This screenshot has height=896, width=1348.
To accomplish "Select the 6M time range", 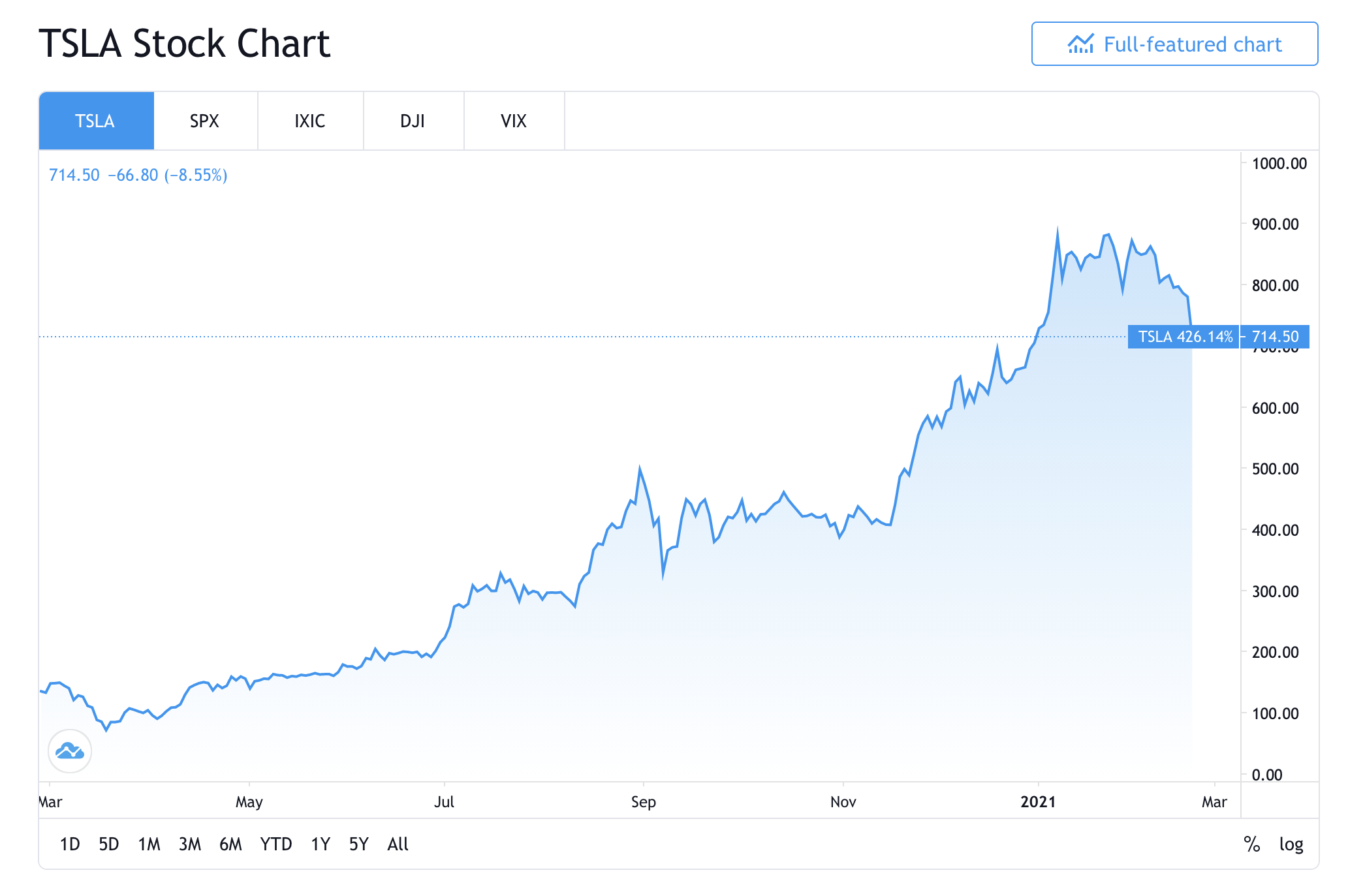I will (x=230, y=844).
